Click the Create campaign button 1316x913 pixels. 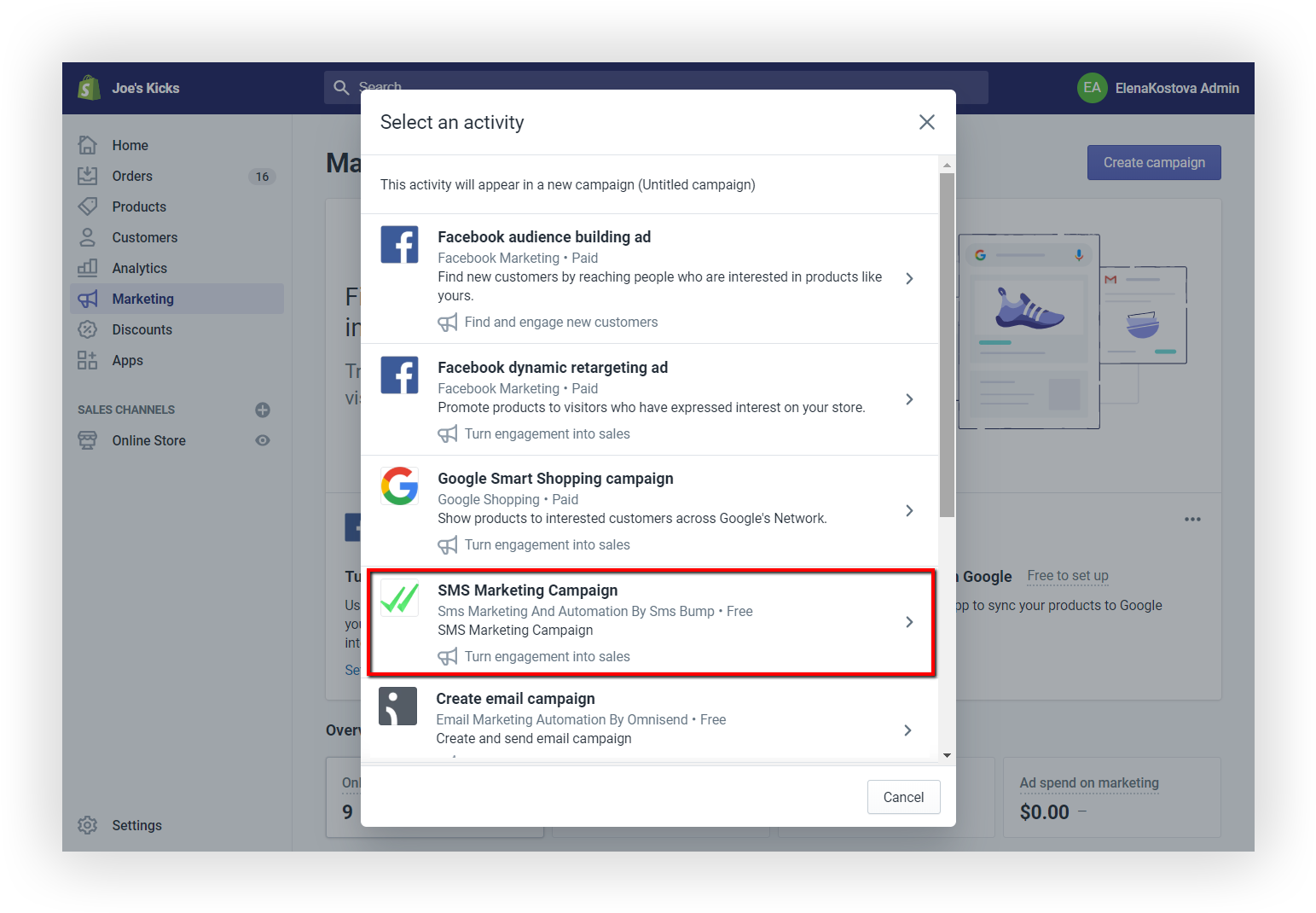(x=1154, y=162)
